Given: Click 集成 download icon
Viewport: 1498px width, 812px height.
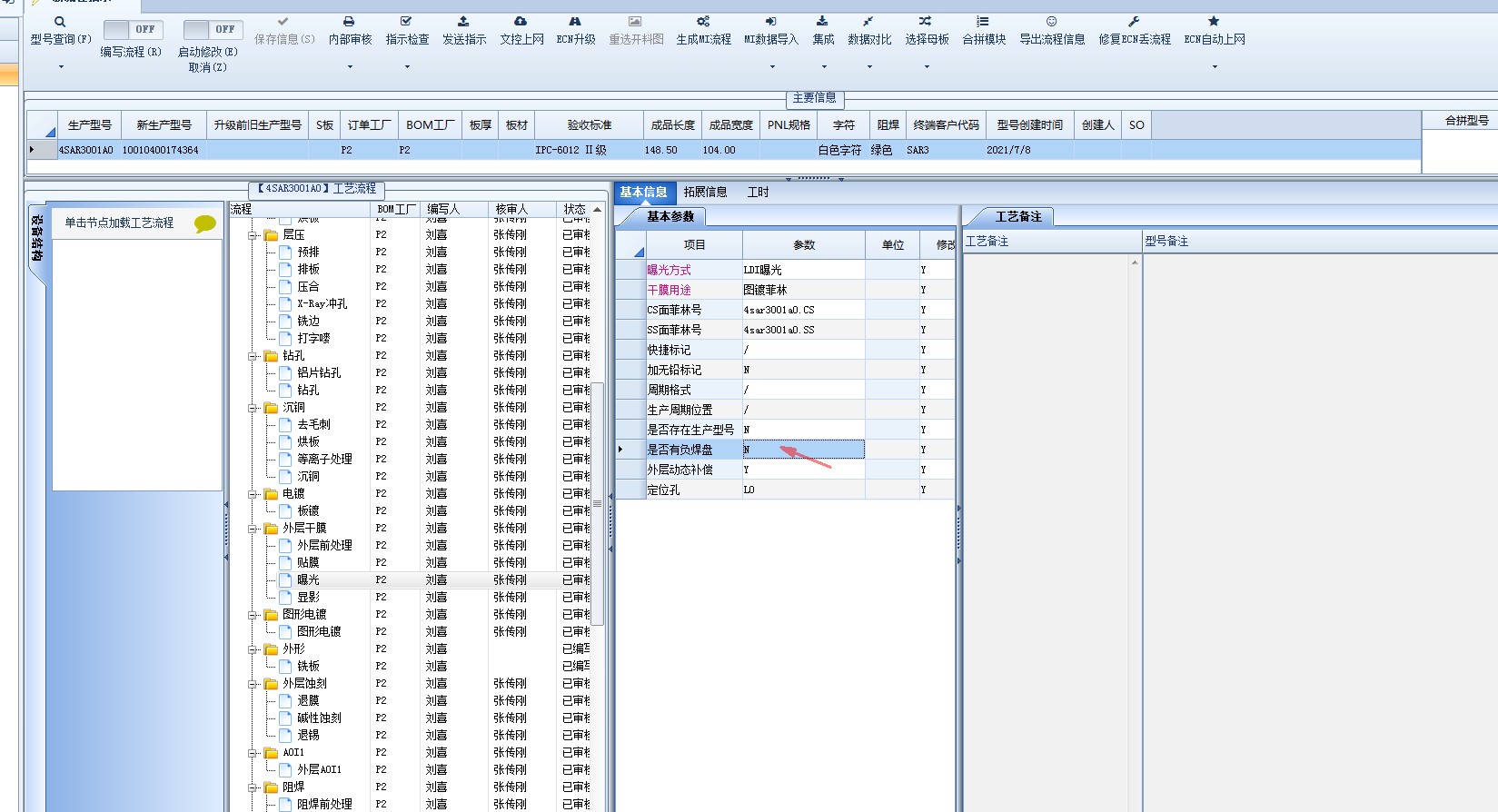Looking at the screenshot, I should click(822, 21).
